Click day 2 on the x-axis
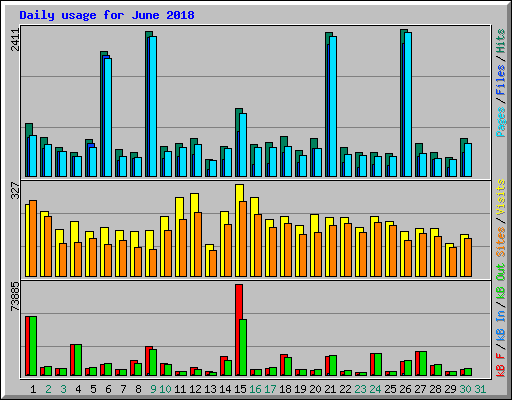The height and width of the screenshot is (400, 512). click(x=48, y=389)
